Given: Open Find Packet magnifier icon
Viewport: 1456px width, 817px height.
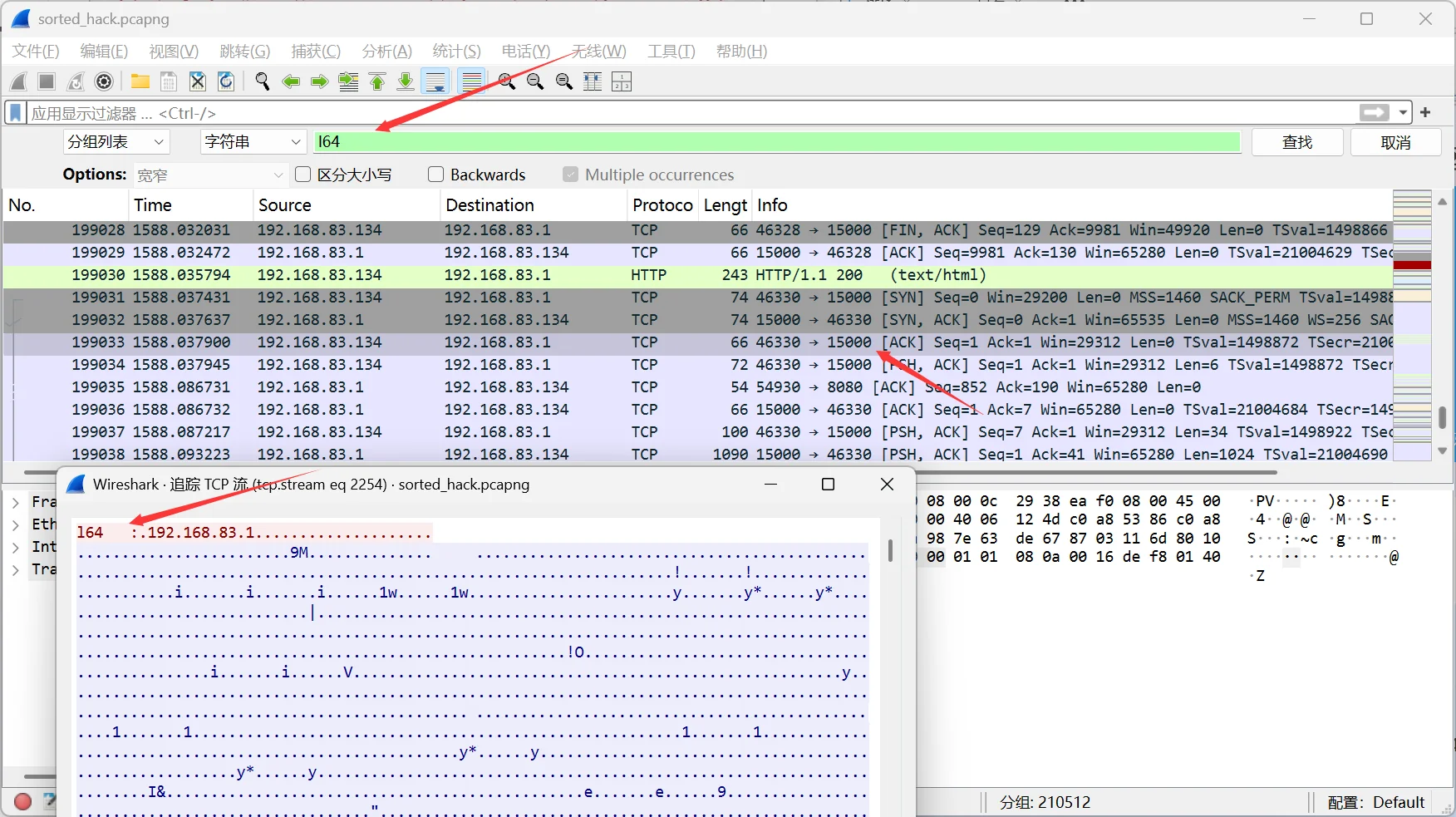Looking at the screenshot, I should click(x=262, y=81).
